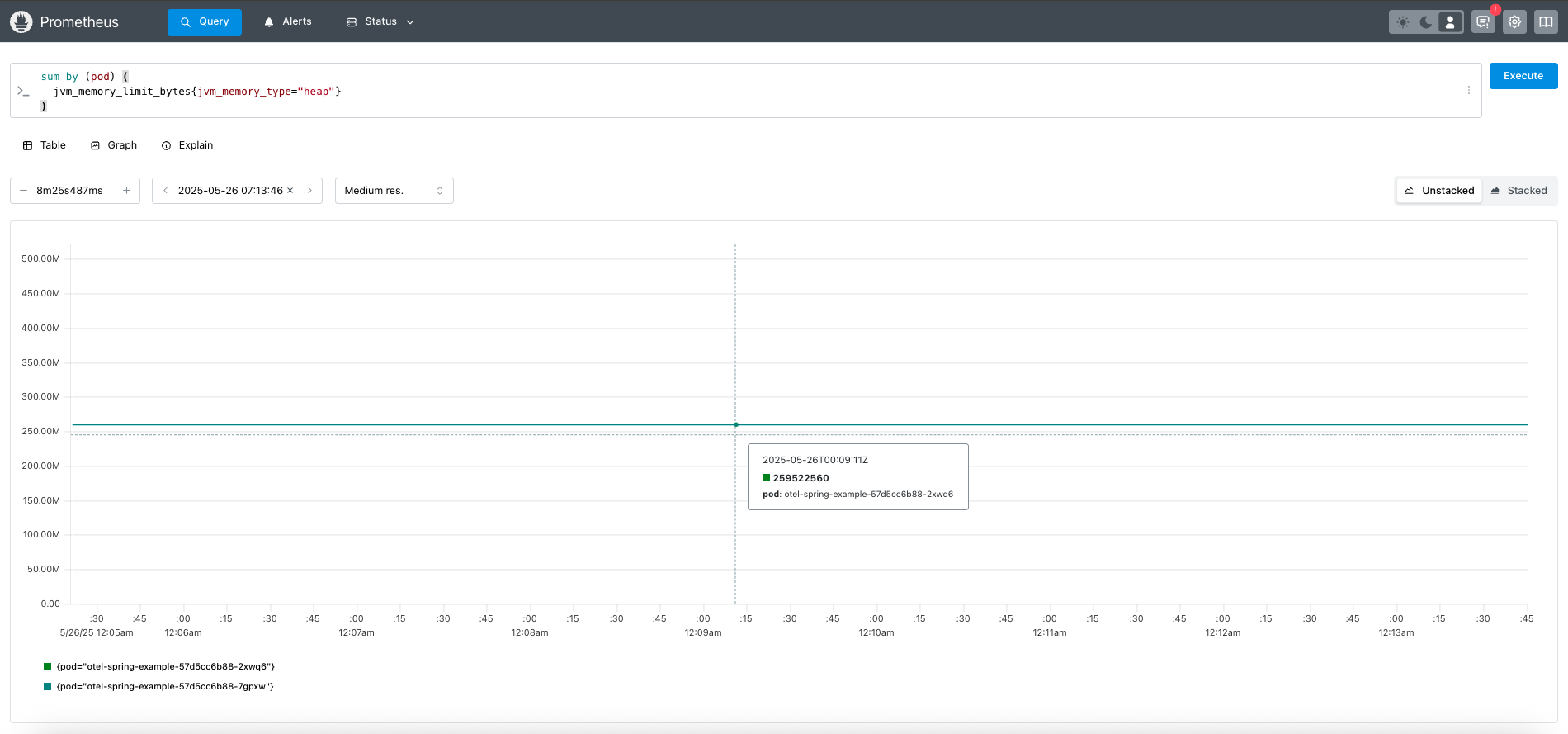The width and height of the screenshot is (1568, 734).
Task: Open settings gear icon
Action: 1514,22
